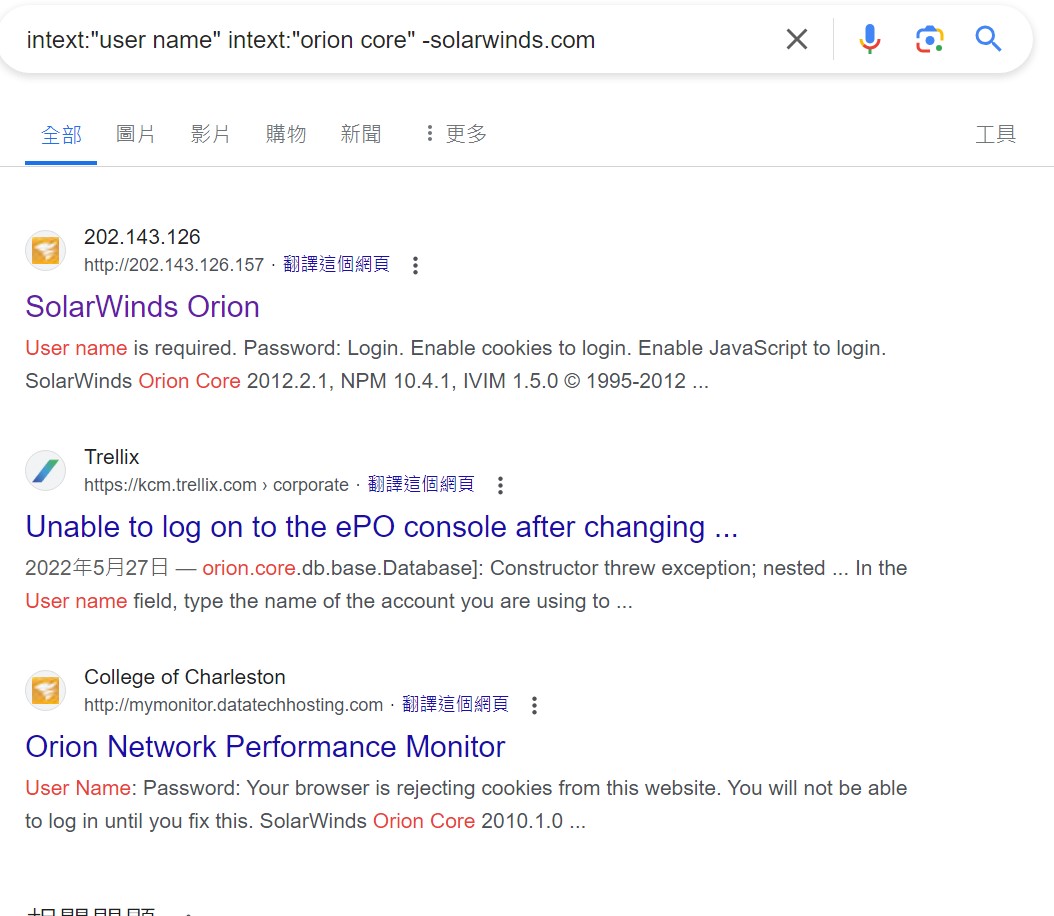Click into the search query text field
The height and width of the screenshot is (916, 1054).
click(x=400, y=40)
